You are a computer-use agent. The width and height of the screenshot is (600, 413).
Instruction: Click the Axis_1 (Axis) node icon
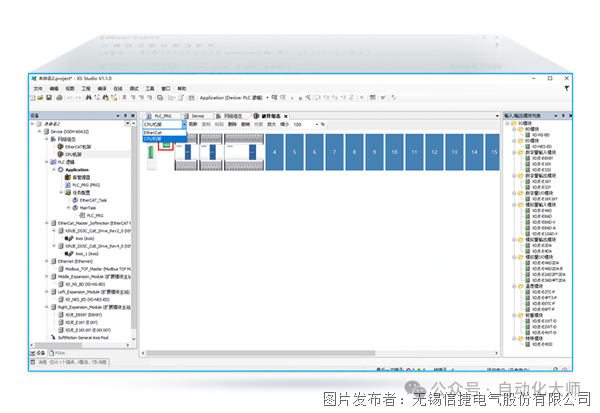[x=69, y=254]
